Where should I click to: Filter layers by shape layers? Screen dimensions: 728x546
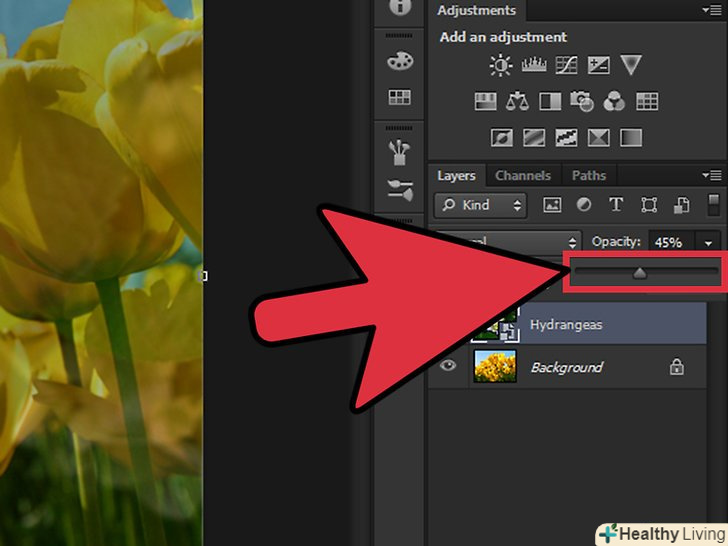(x=649, y=205)
